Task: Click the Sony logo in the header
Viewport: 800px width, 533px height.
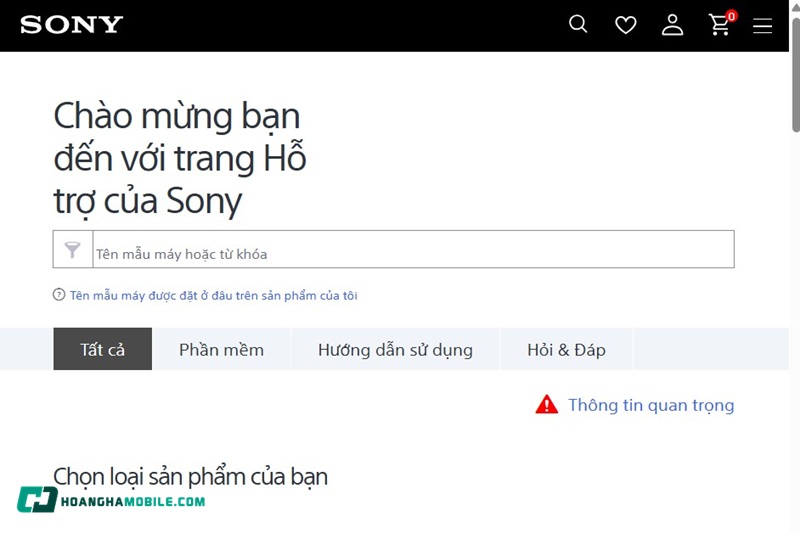Action: (71, 25)
